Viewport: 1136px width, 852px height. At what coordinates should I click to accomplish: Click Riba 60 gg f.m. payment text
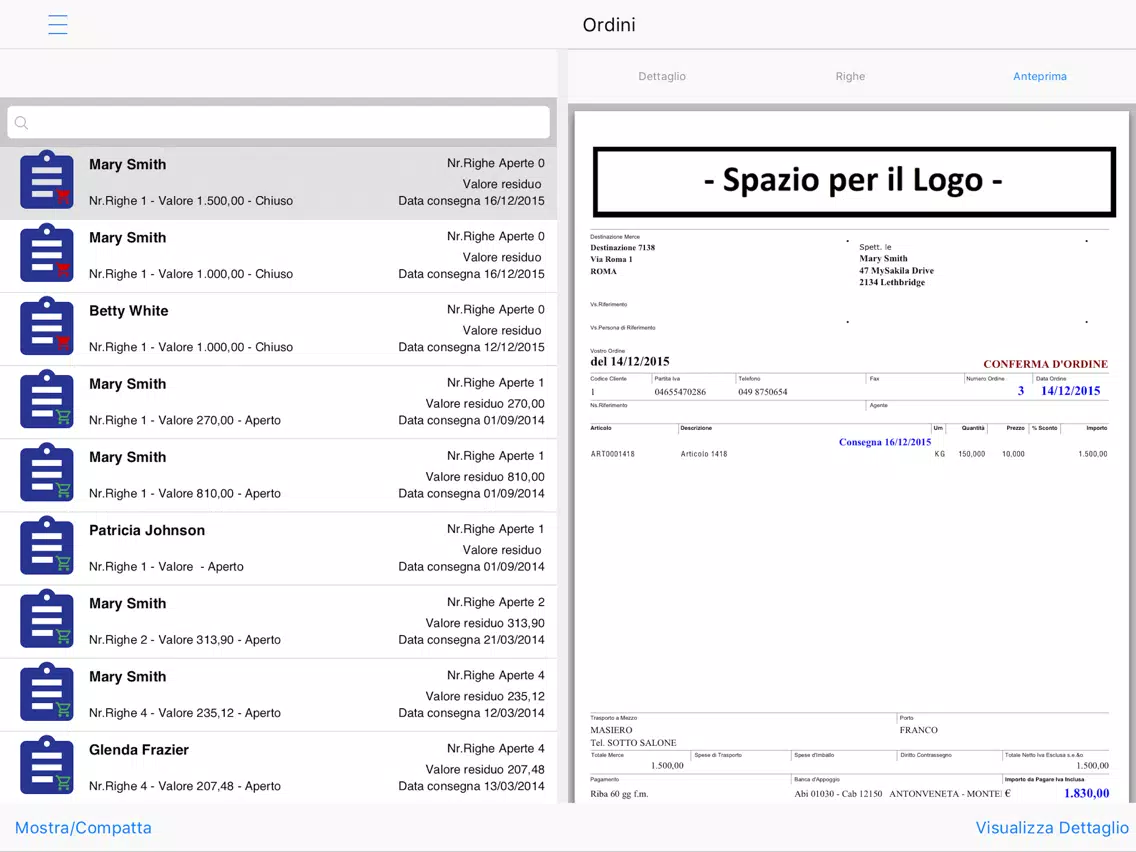click(x=619, y=794)
